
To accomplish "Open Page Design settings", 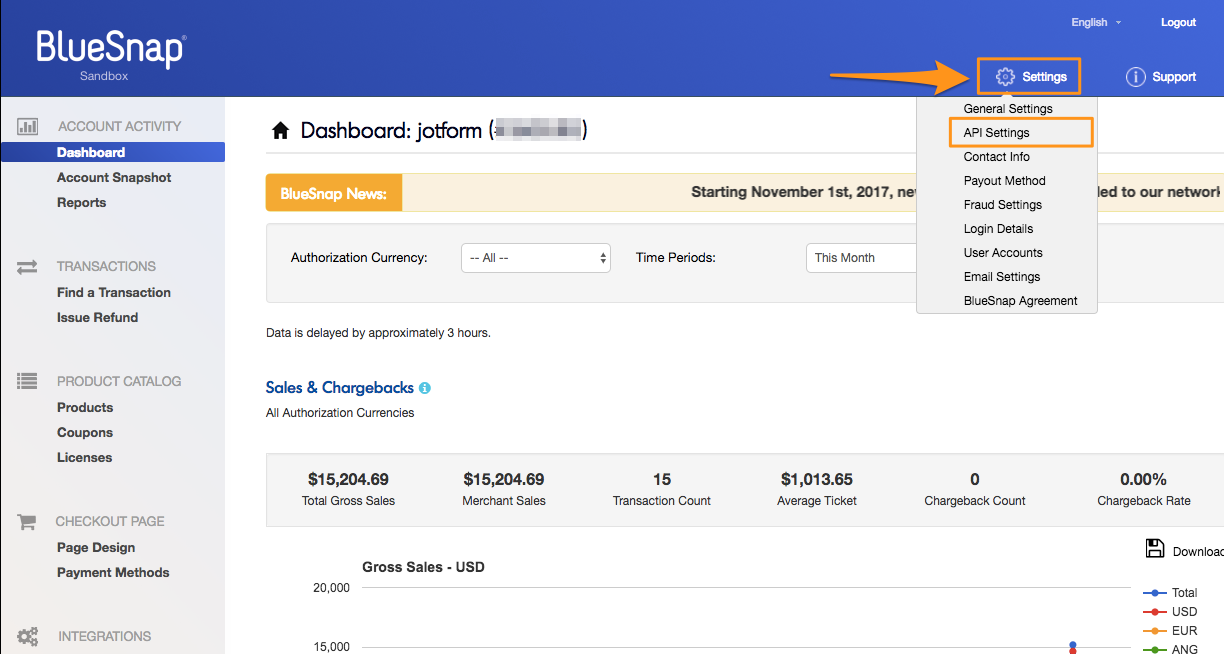I will point(96,547).
